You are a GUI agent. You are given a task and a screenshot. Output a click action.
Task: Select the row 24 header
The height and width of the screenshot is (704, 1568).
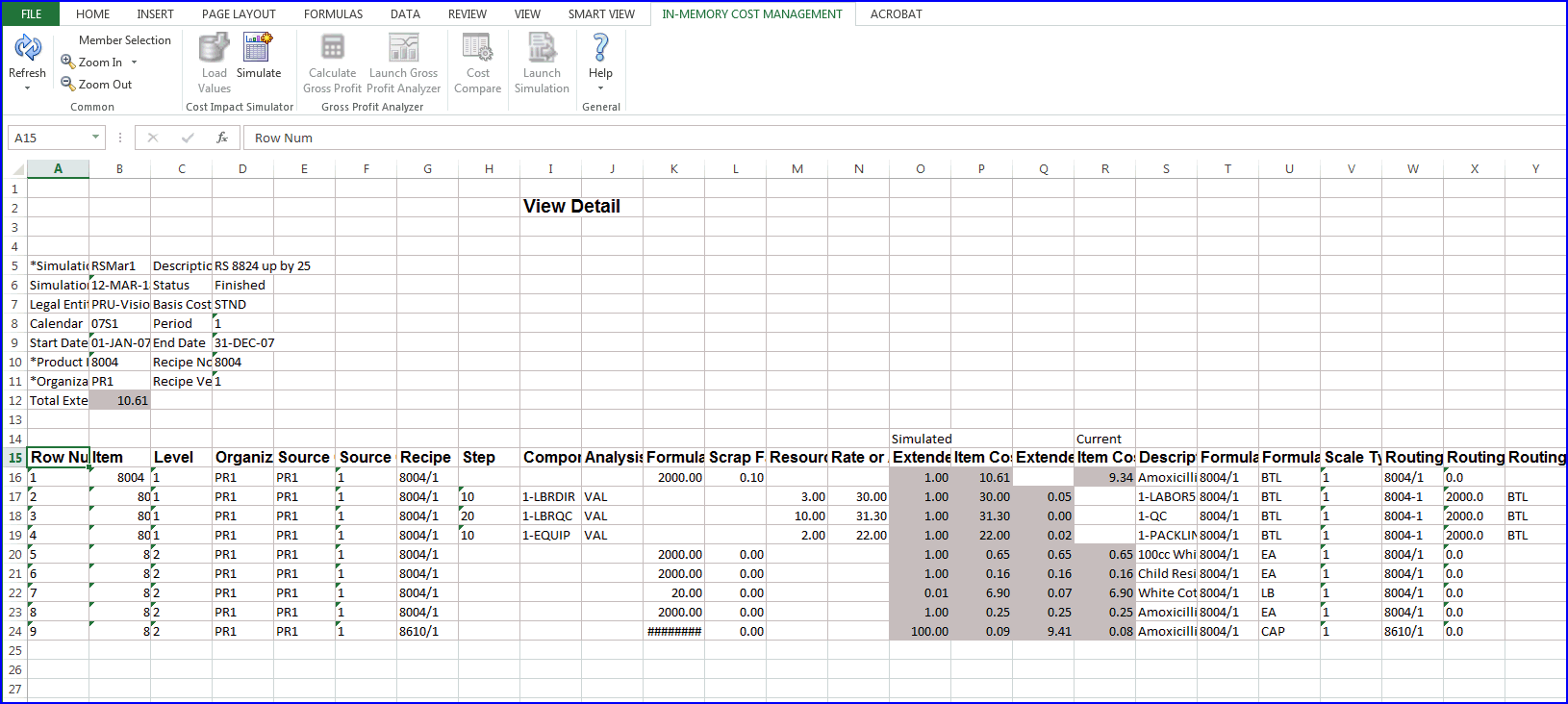coord(14,632)
